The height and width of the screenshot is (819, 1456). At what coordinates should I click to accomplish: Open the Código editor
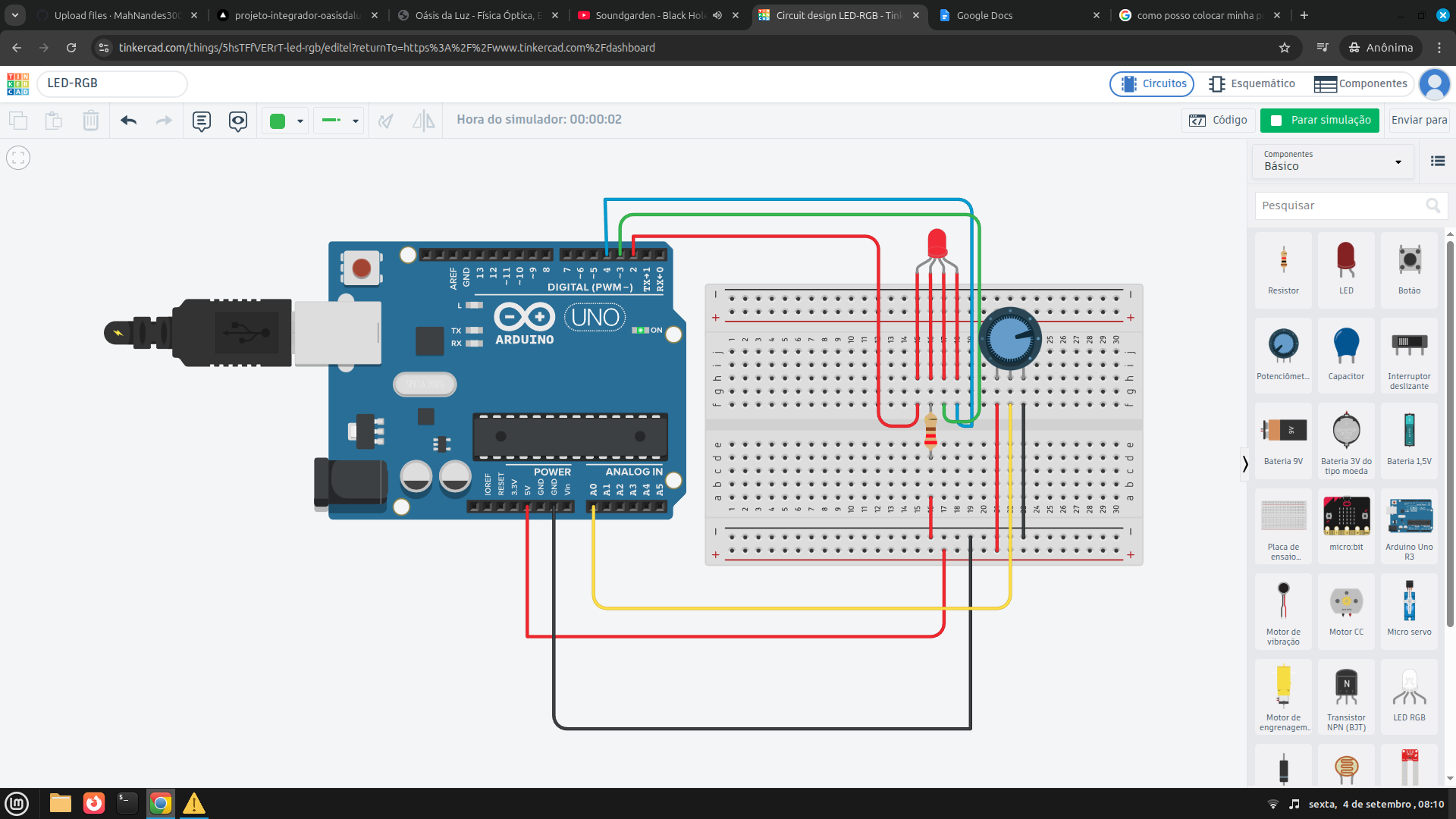click(x=1218, y=121)
